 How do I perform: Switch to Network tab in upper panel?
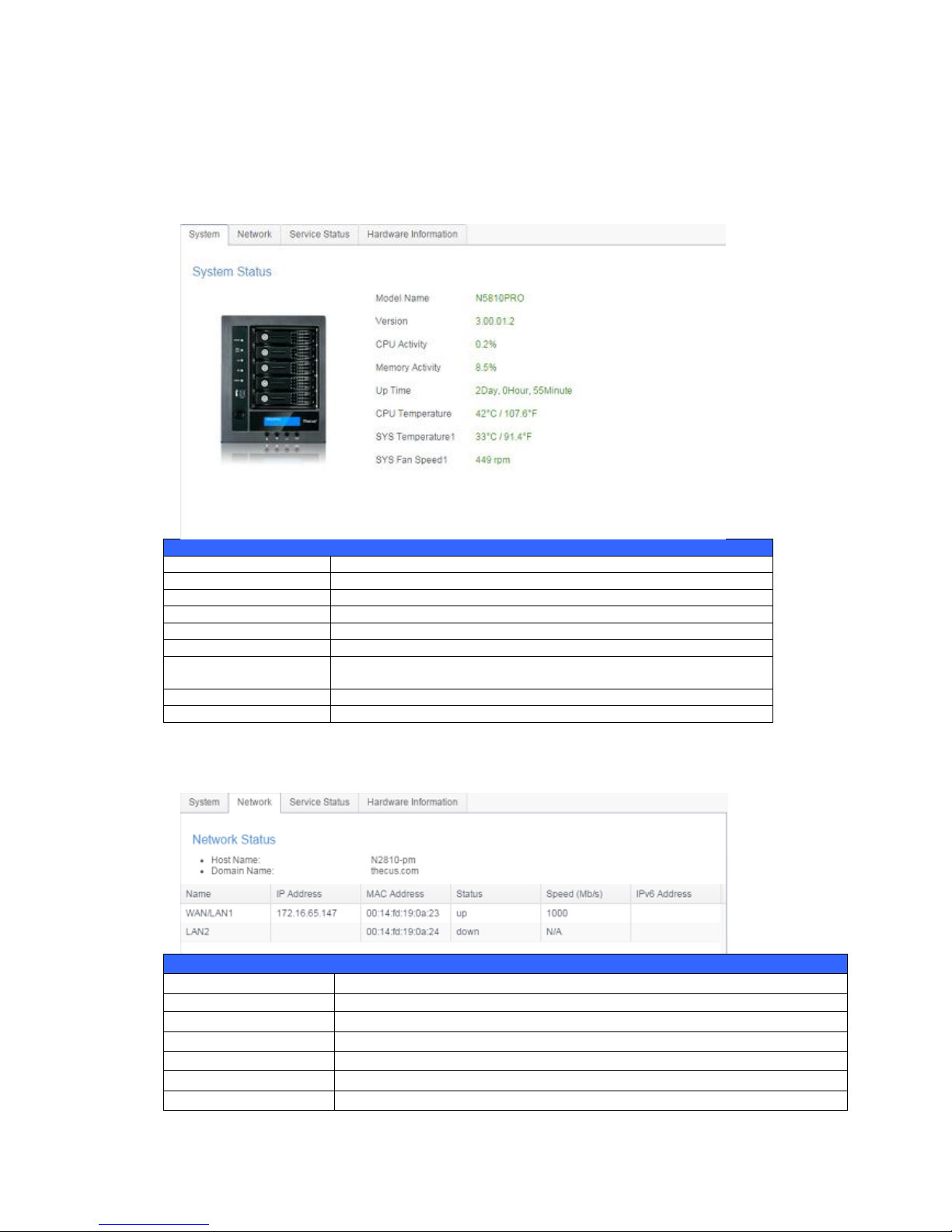[x=255, y=235]
